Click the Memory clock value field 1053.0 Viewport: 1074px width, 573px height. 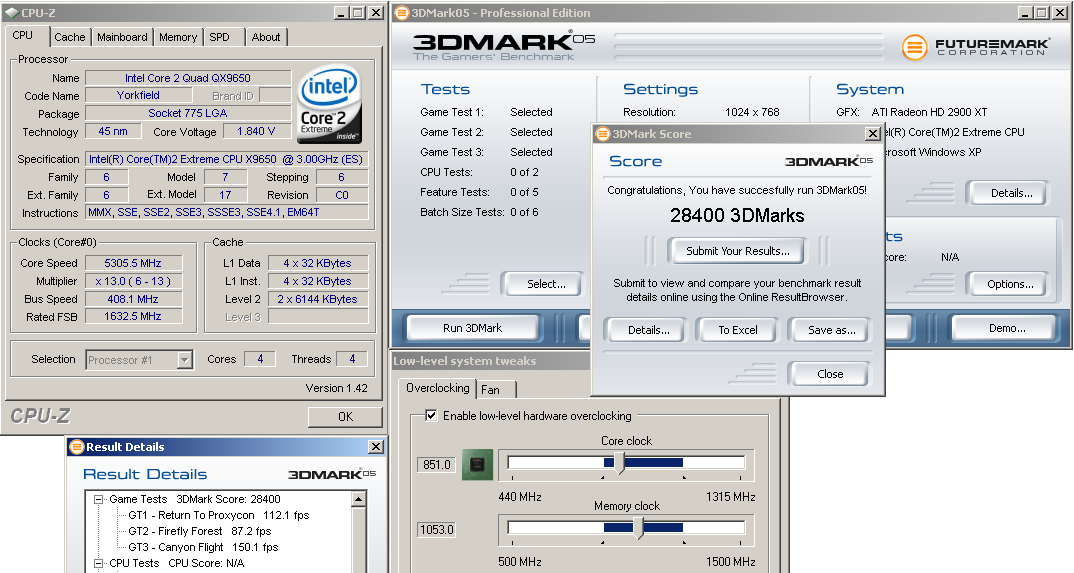(436, 530)
